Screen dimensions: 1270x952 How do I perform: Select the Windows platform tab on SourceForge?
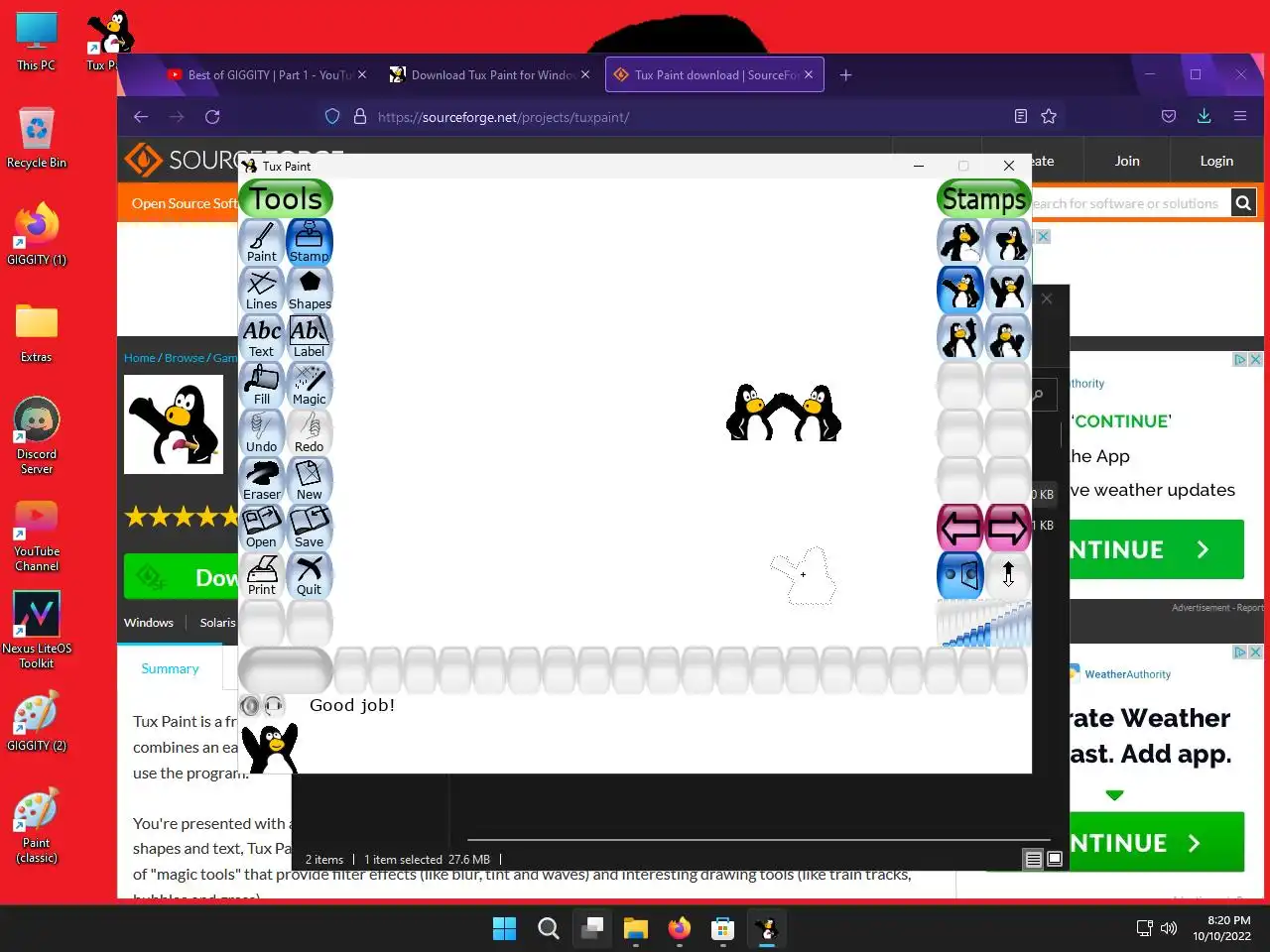click(x=149, y=623)
